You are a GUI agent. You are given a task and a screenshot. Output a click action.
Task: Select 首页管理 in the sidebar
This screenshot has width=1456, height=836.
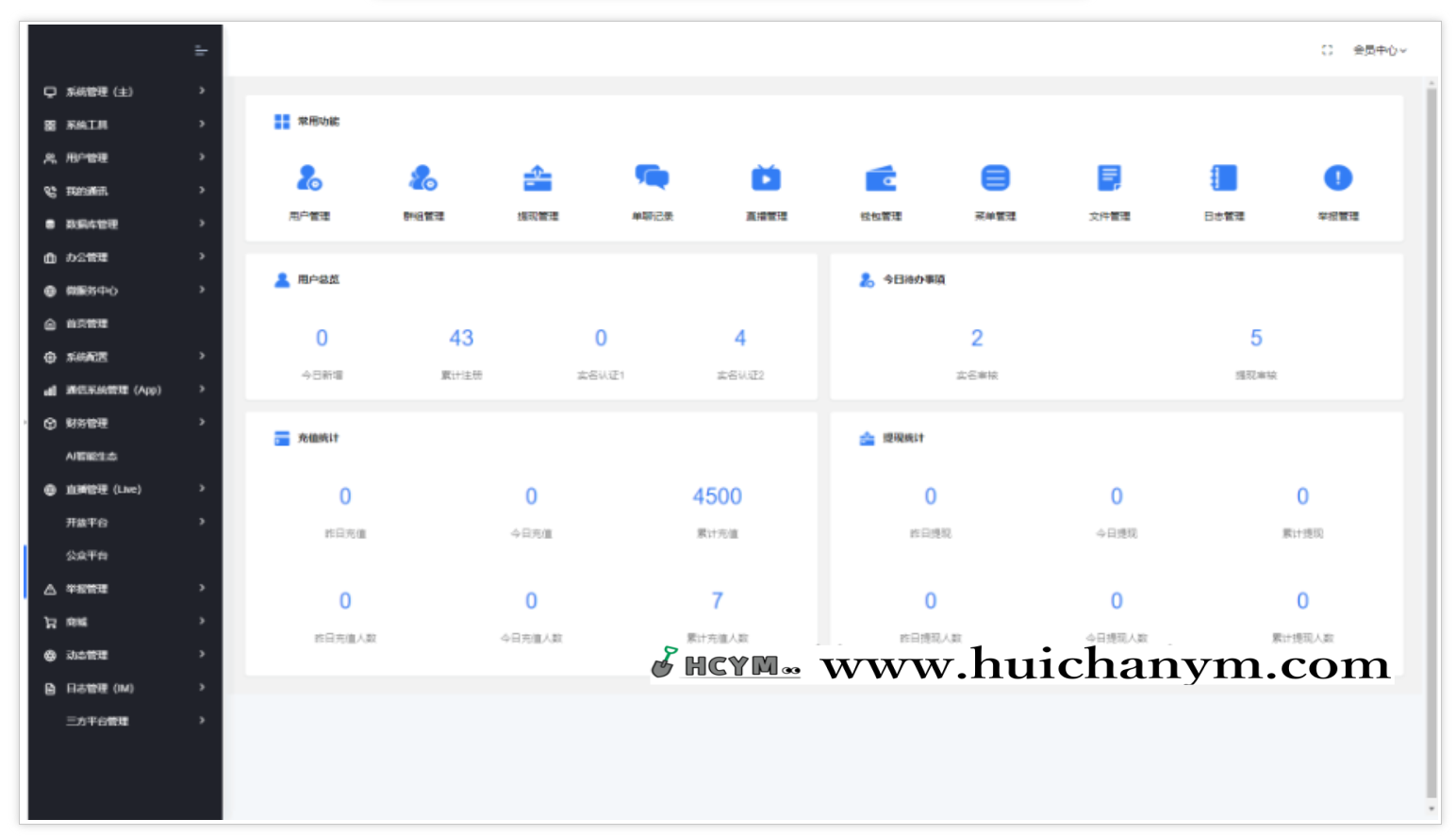pyautogui.click(x=87, y=324)
